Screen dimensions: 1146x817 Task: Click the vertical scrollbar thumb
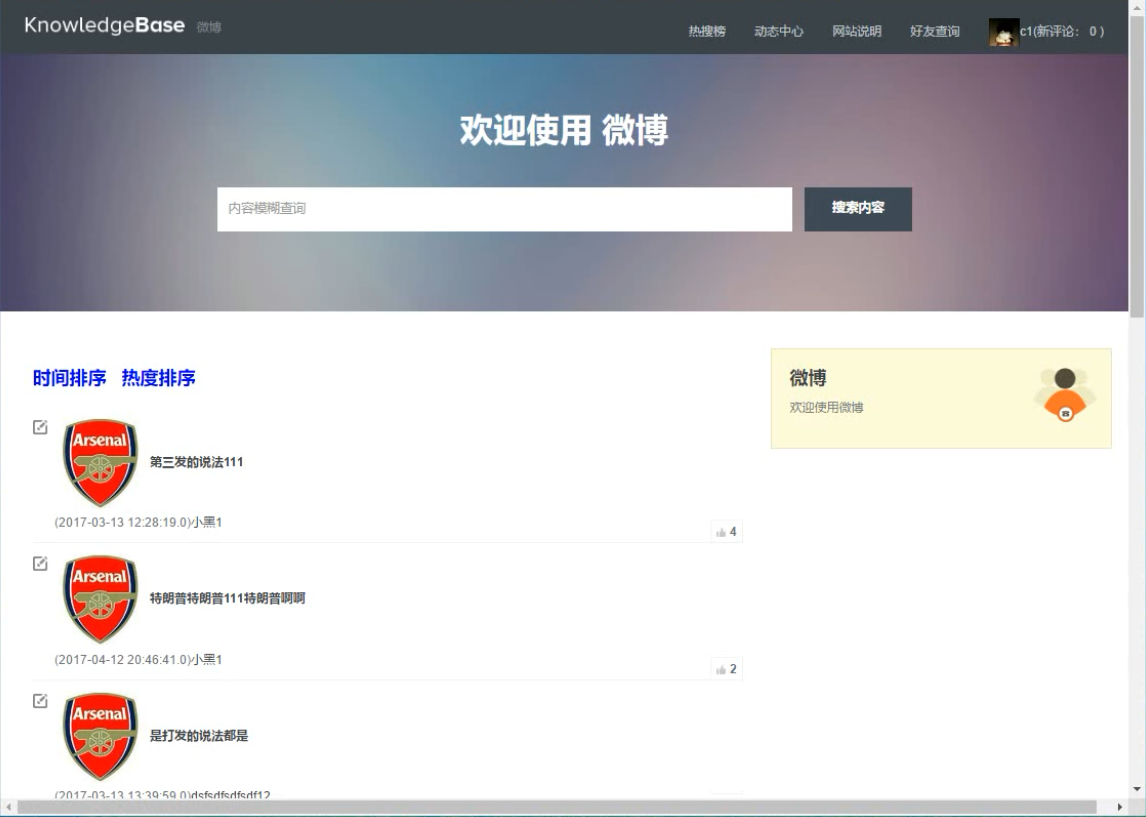click(x=1136, y=165)
